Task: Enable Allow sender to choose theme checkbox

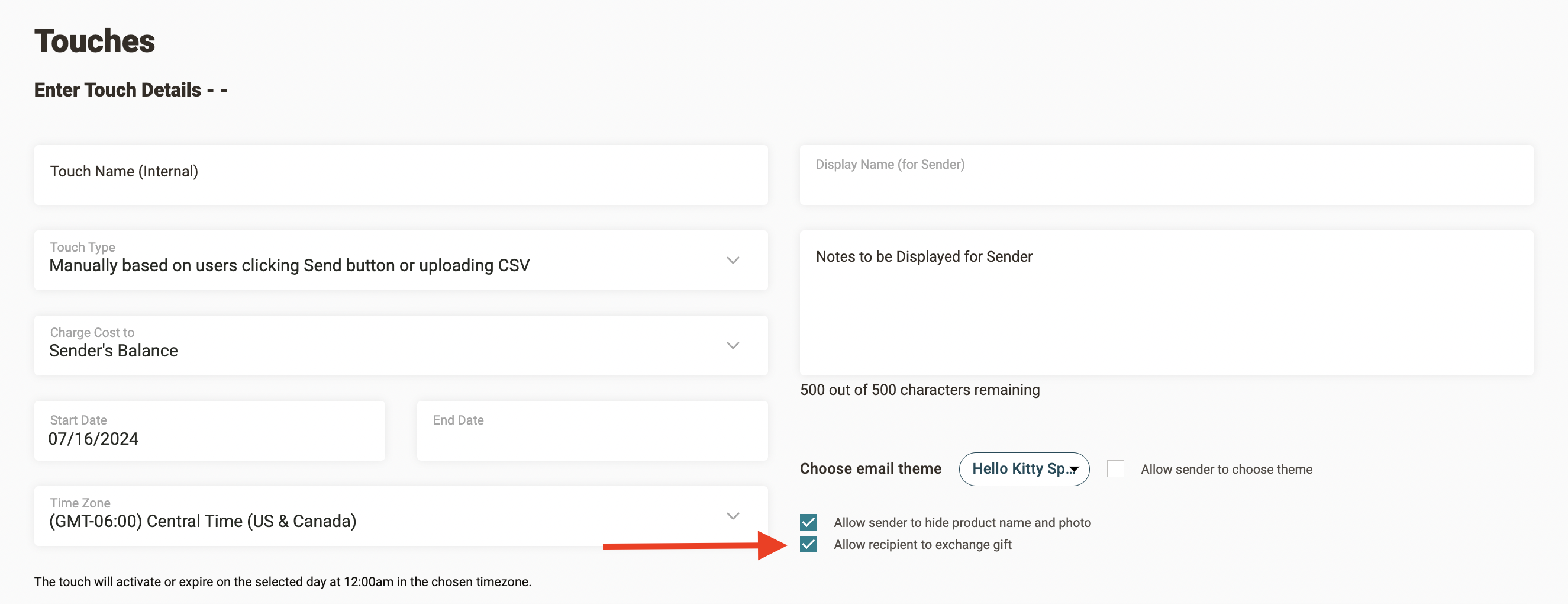Action: (x=1115, y=469)
